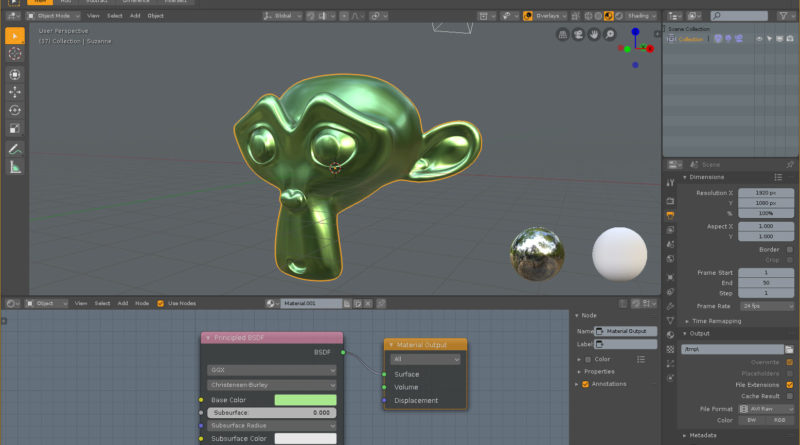This screenshot has height=445, width=800.
Task: Open the GGX distribution dropdown
Action: pos(271,370)
